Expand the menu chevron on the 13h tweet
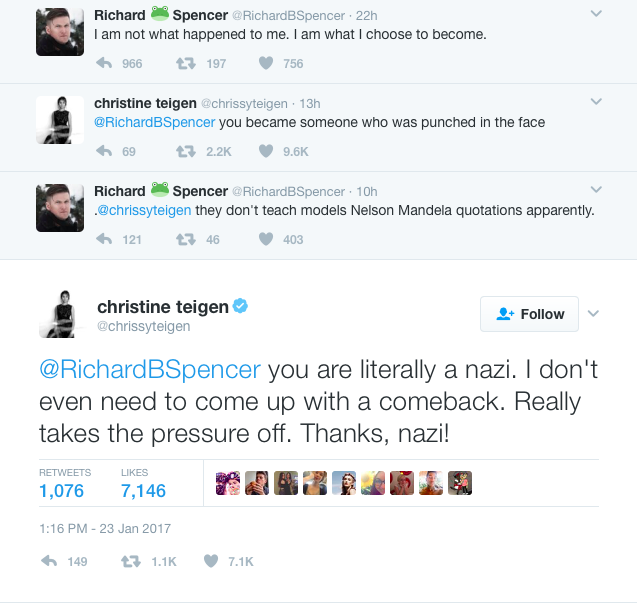 coord(596,102)
